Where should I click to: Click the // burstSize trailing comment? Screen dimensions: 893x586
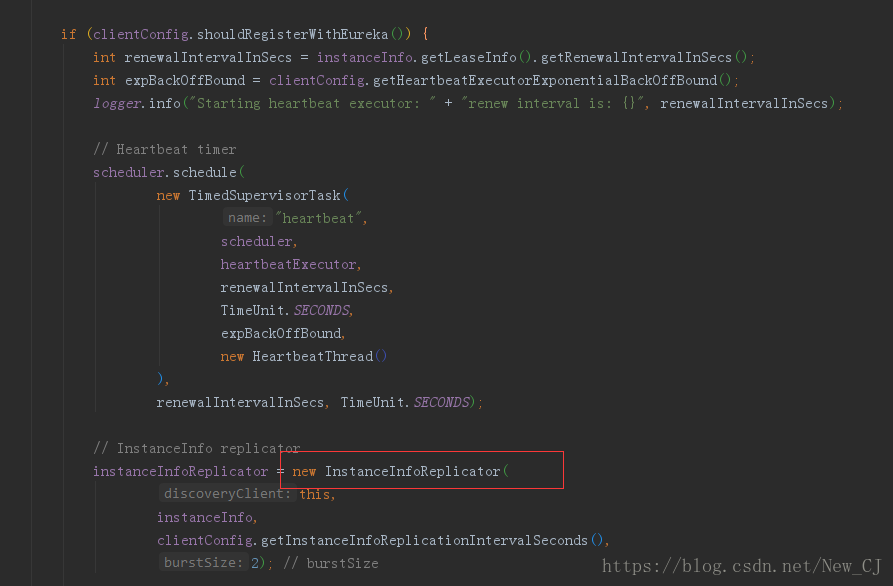pos(331,563)
